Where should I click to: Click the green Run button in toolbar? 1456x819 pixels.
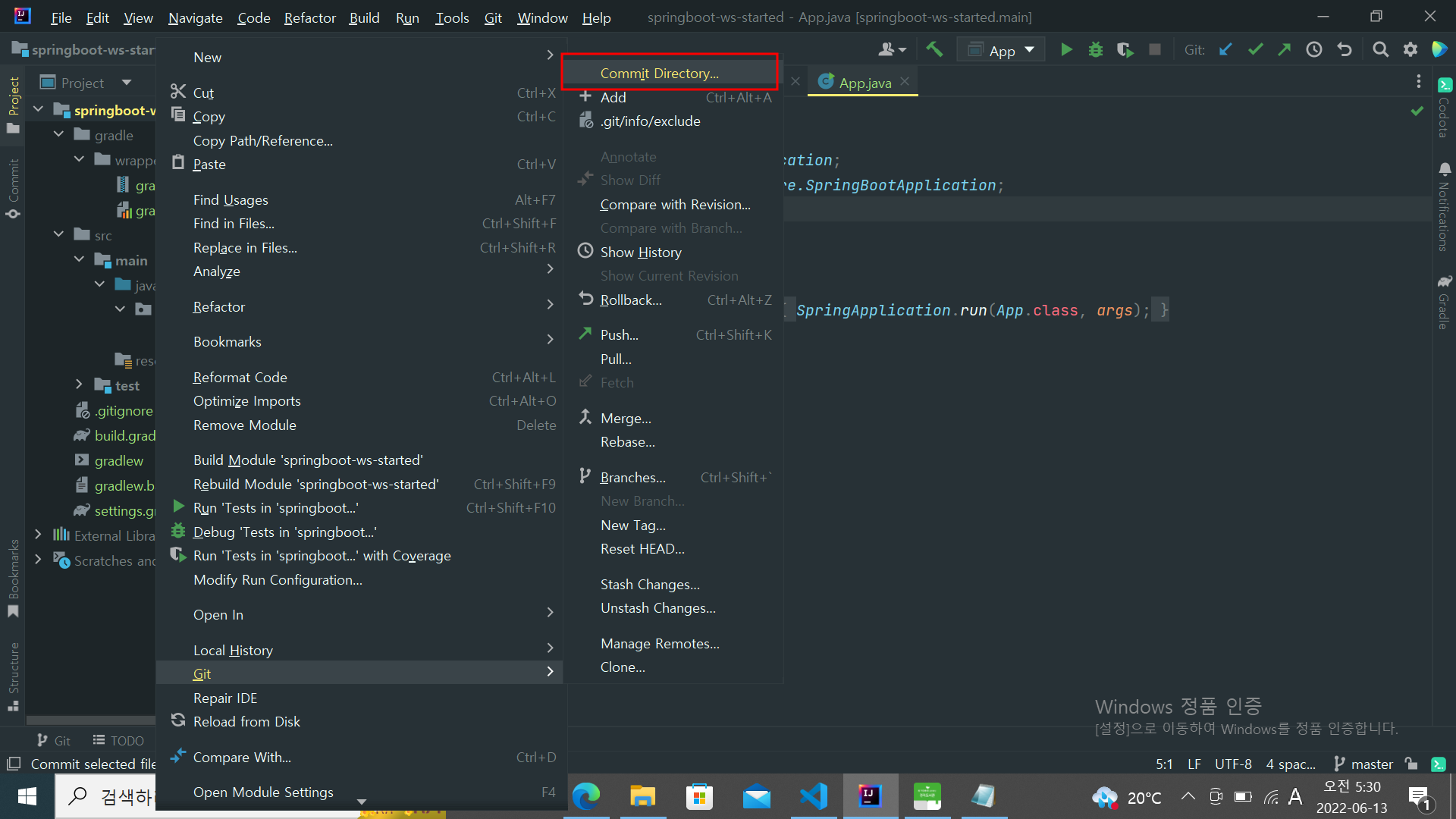[1066, 50]
